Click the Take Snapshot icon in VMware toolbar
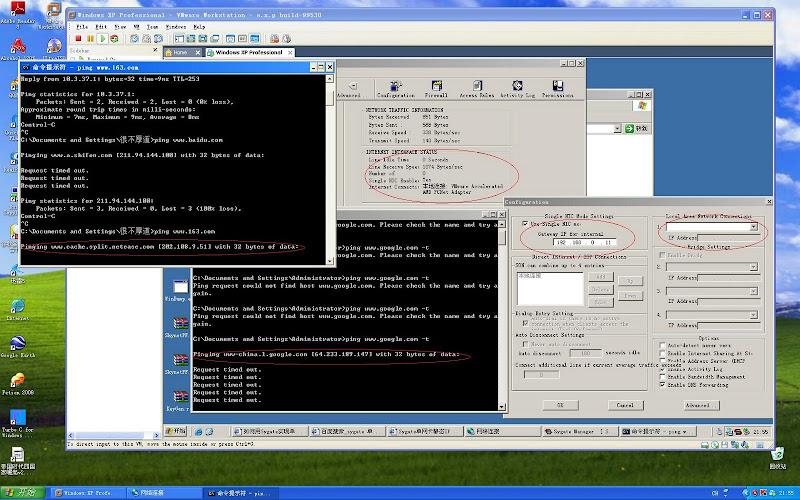Screen dimensions: 800x500 pos(134,39)
